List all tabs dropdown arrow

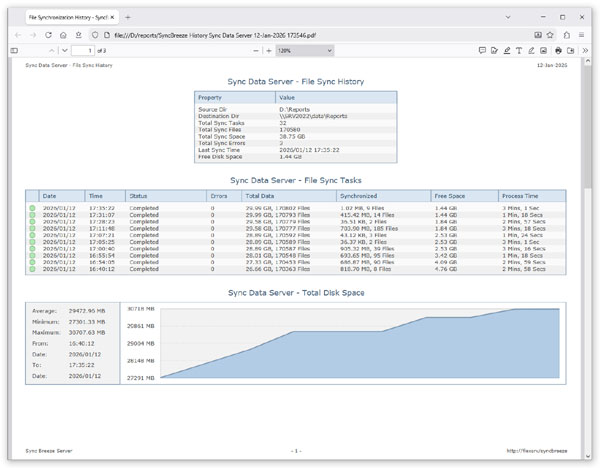point(508,17)
